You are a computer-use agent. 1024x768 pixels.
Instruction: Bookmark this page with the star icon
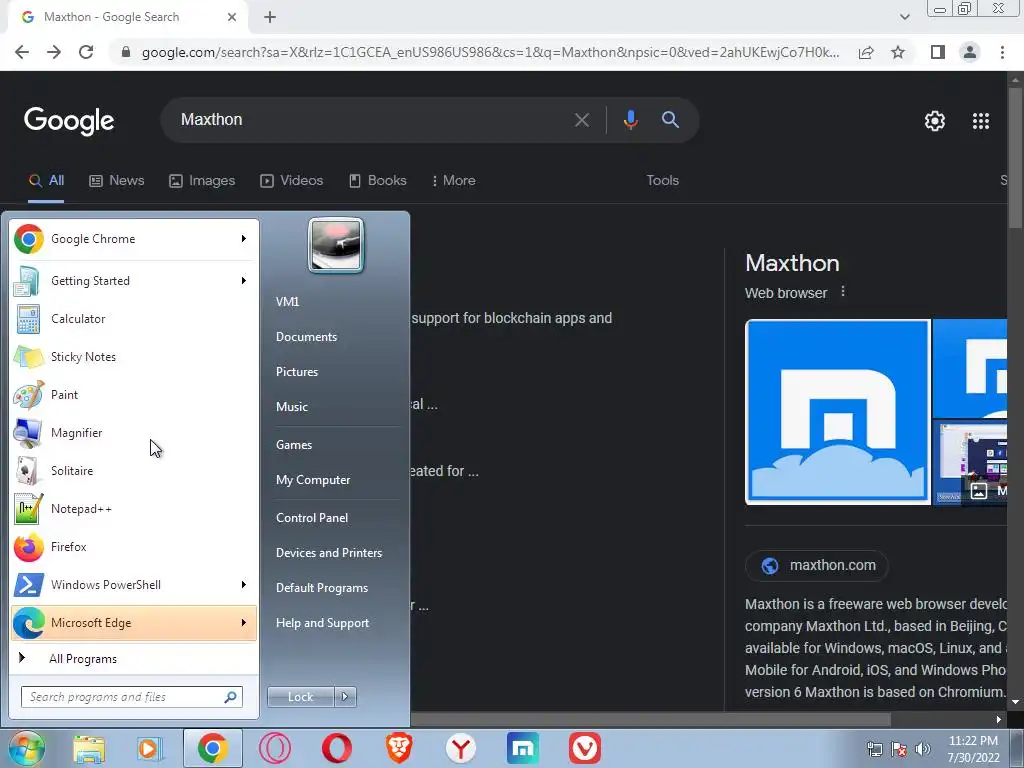click(898, 52)
